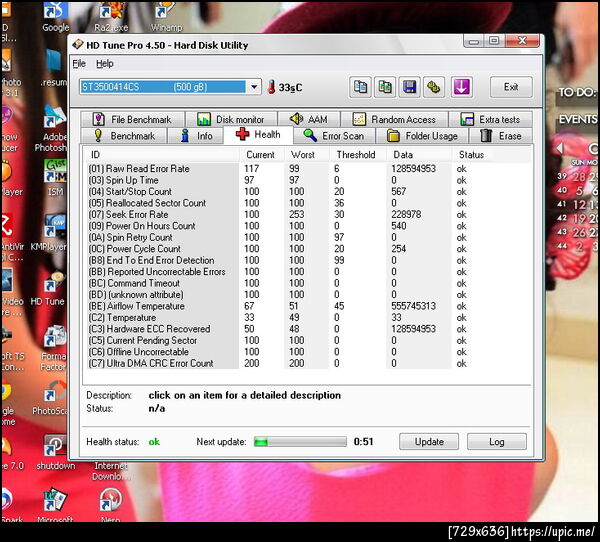
Task: Click the Log button
Action: click(497, 442)
